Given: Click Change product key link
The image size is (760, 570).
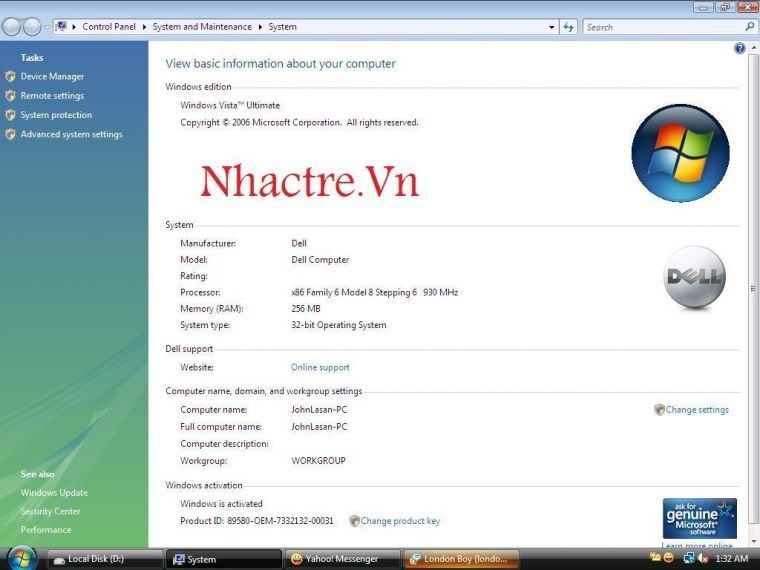Looking at the screenshot, I should point(400,521).
